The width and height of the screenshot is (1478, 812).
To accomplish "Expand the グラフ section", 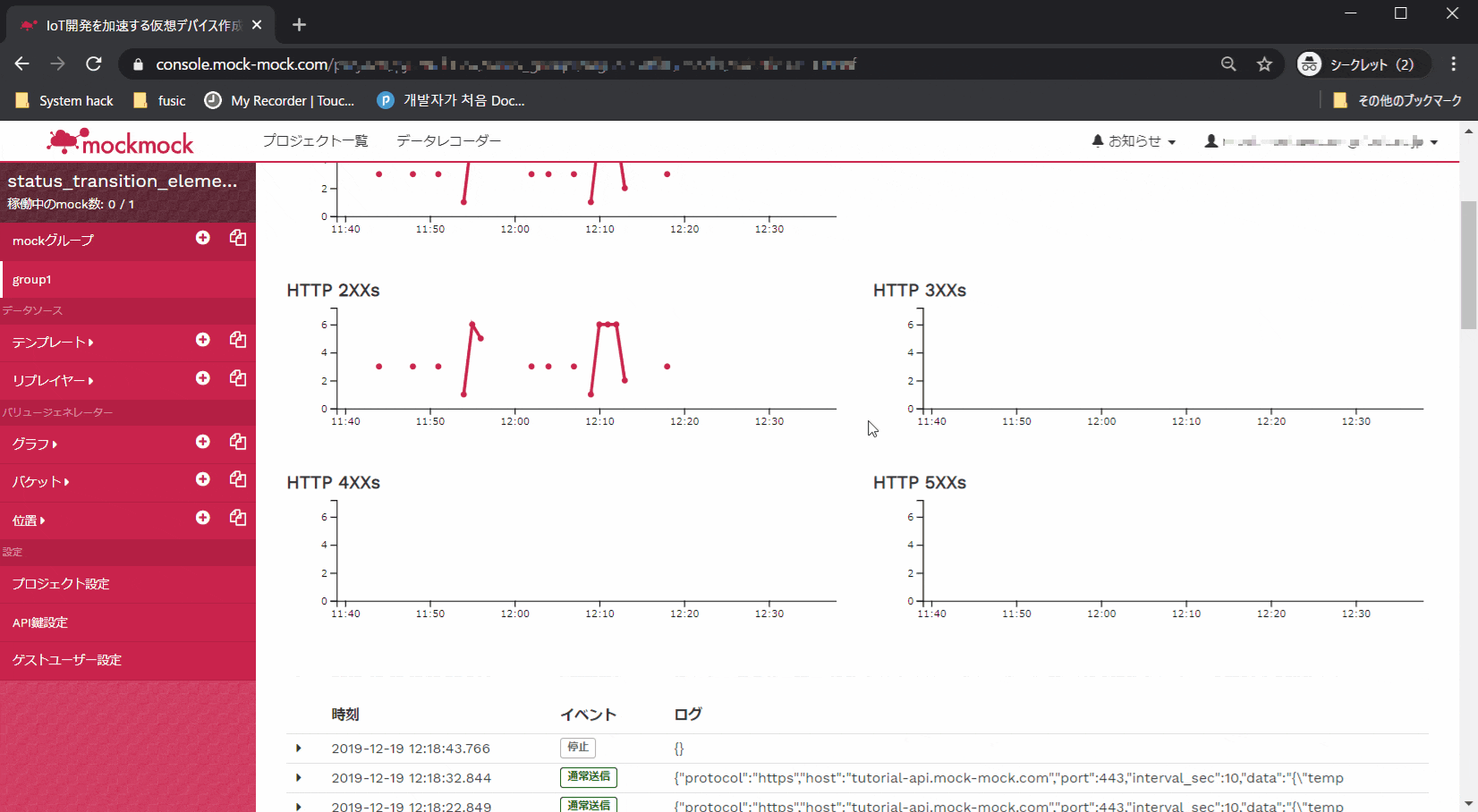I will [x=35, y=444].
